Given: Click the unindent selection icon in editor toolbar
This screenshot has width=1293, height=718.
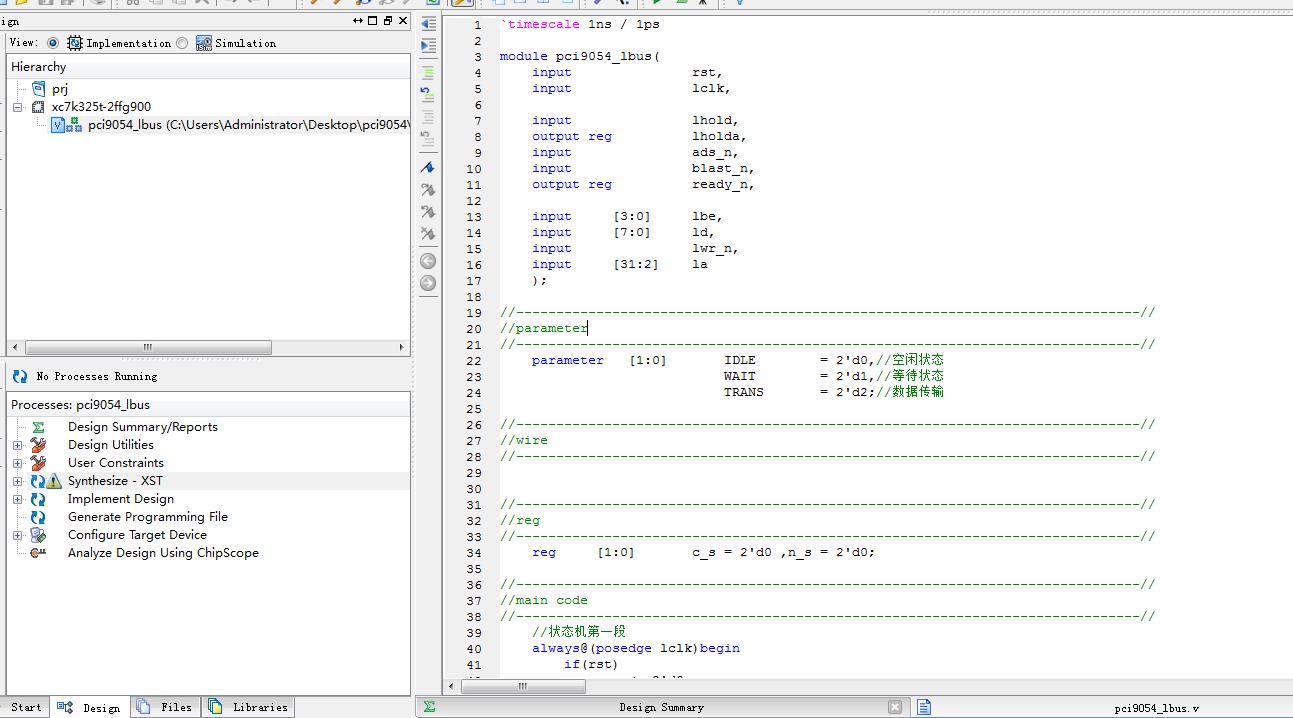Looking at the screenshot, I should [428, 23].
